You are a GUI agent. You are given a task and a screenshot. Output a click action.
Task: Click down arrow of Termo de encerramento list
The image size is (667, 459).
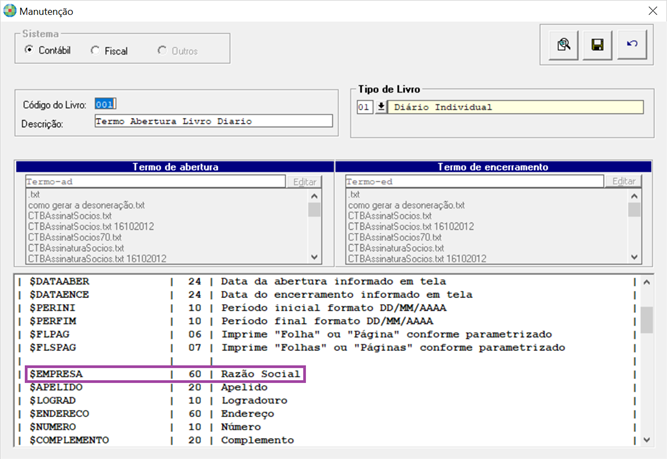pos(634,257)
